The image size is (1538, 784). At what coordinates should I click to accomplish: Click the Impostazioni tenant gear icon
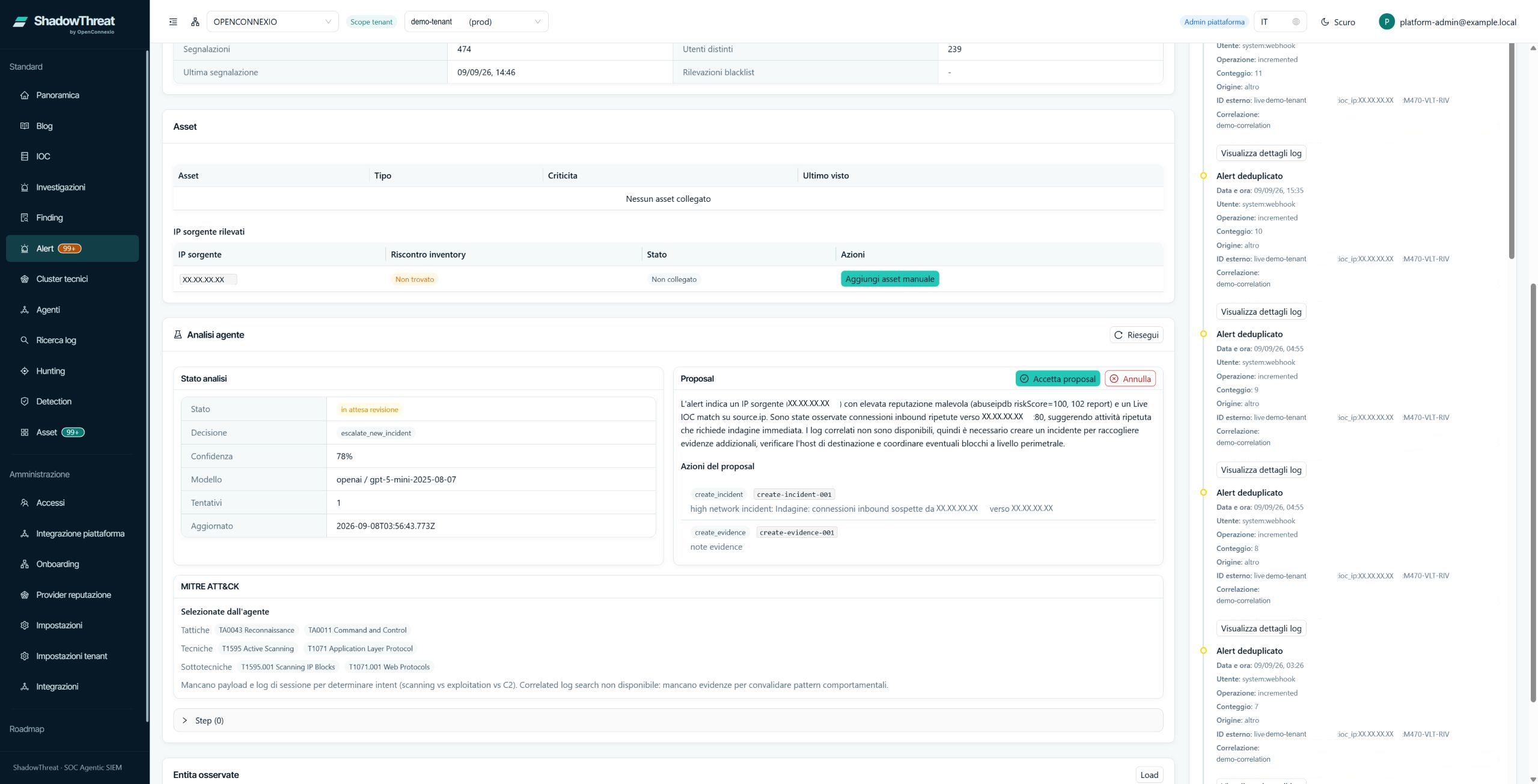pyautogui.click(x=25, y=656)
